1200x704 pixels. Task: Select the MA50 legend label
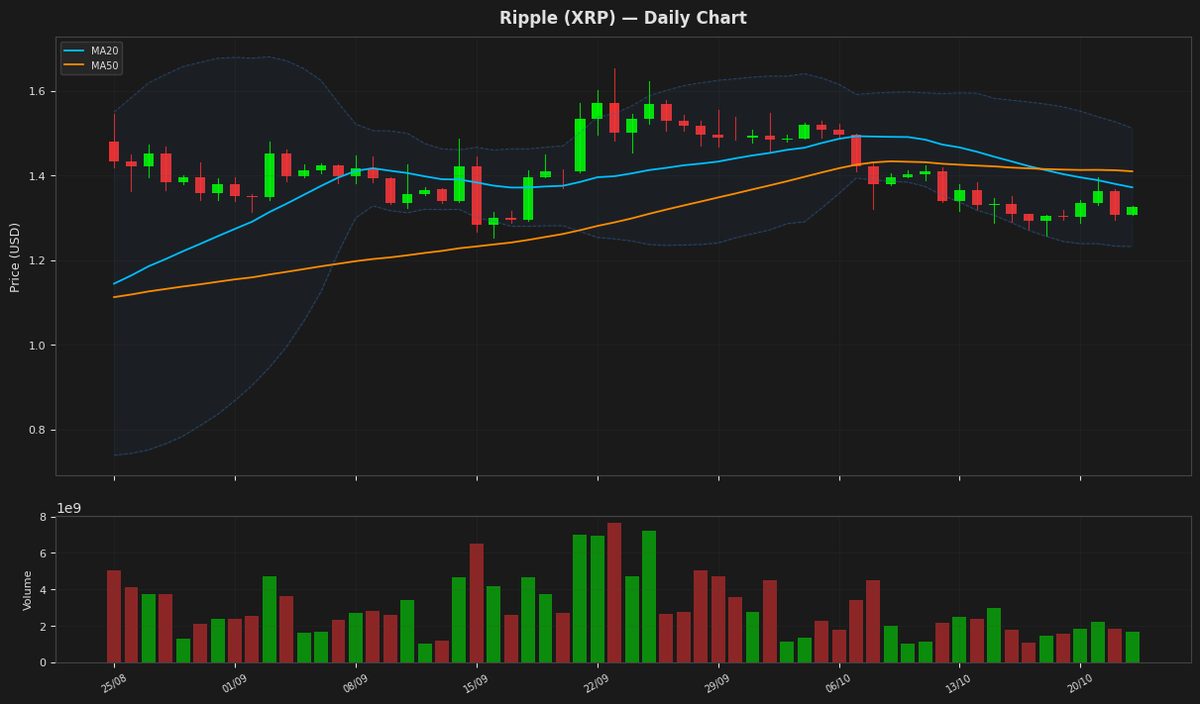point(105,66)
